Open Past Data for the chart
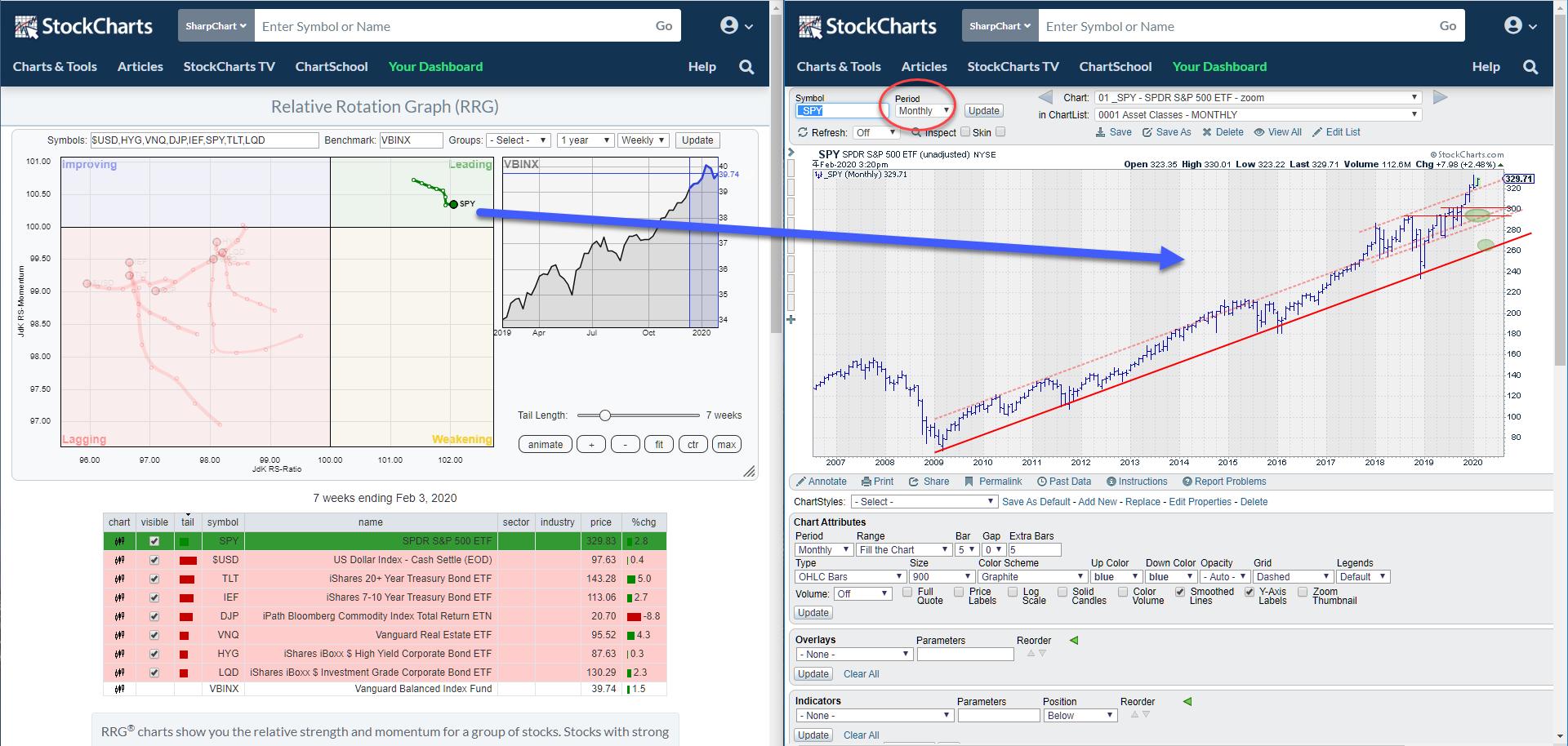Viewport: 1568px width, 746px height. [1064, 482]
